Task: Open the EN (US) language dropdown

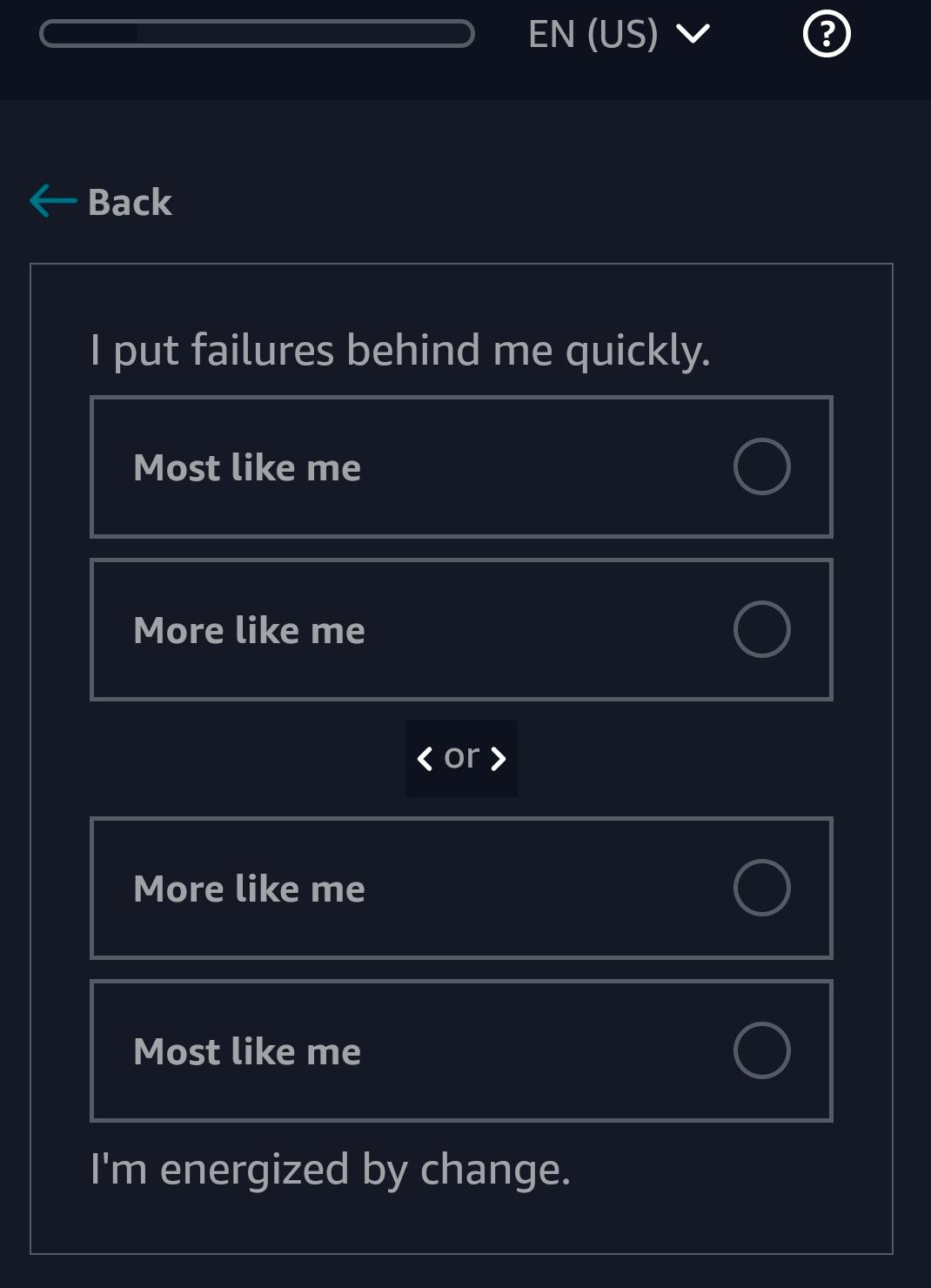Action: click(x=618, y=35)
